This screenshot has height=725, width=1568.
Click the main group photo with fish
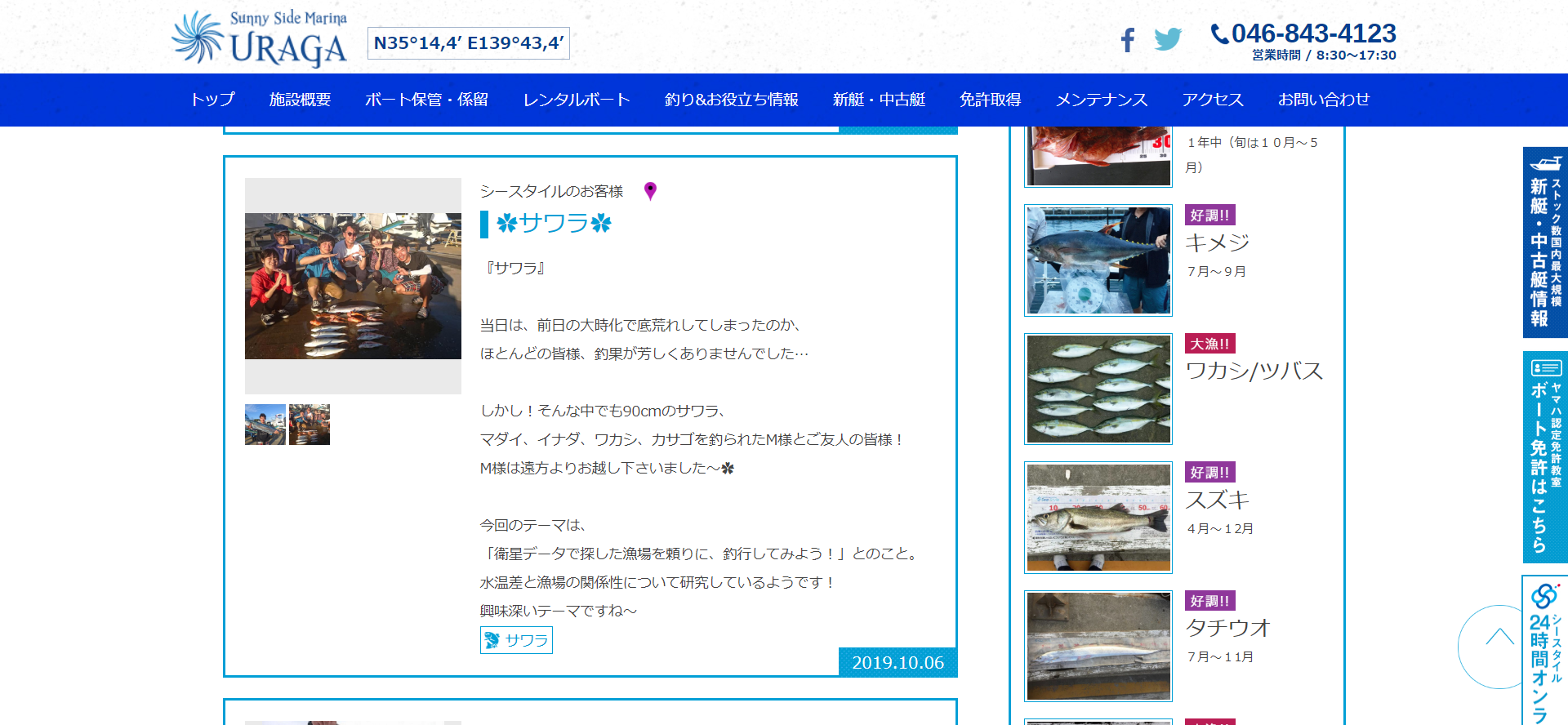pyautogui.click(x=353, y=286)
